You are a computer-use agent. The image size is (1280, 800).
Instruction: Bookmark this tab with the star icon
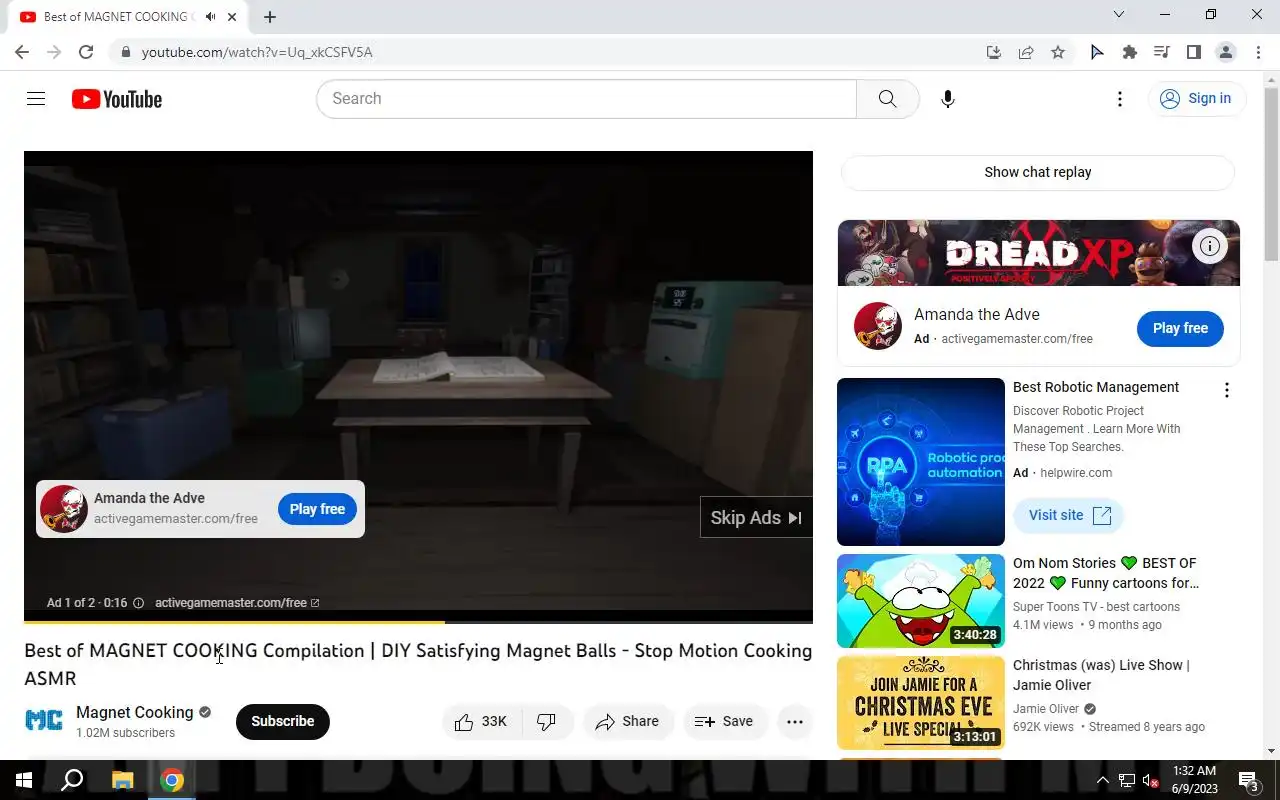[1058, 52]
